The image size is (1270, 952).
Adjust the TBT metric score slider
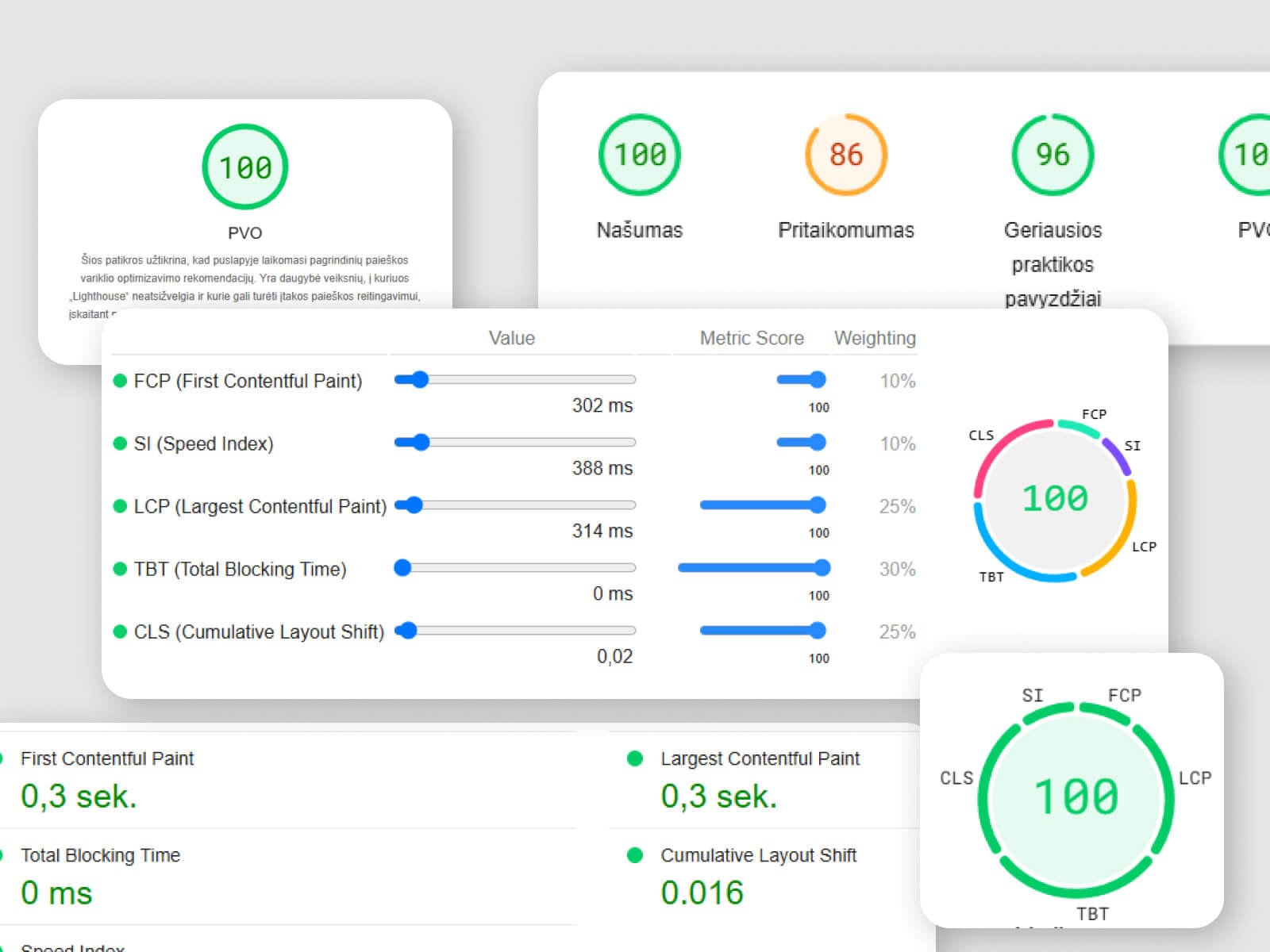[754, 568]
